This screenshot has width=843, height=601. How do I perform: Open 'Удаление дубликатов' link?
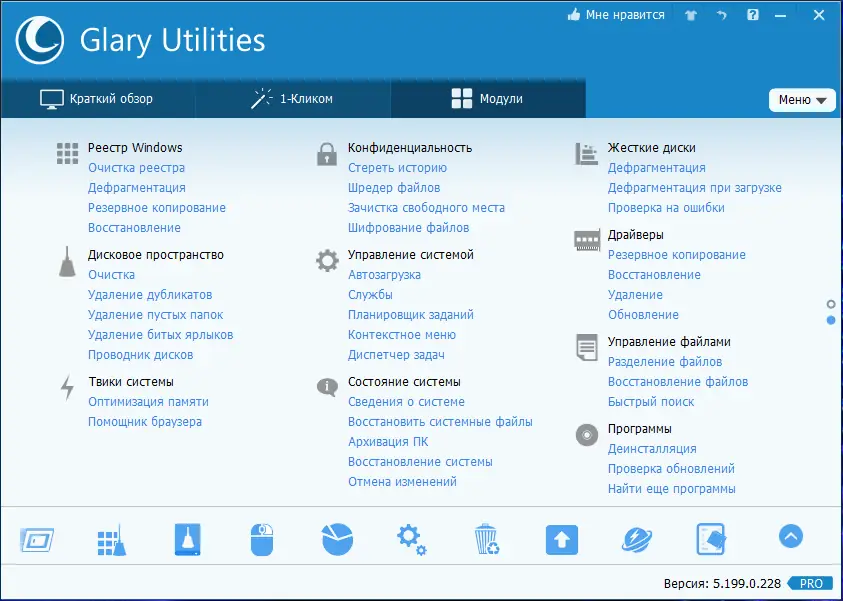pyautogui.click(x=150, y=295)
